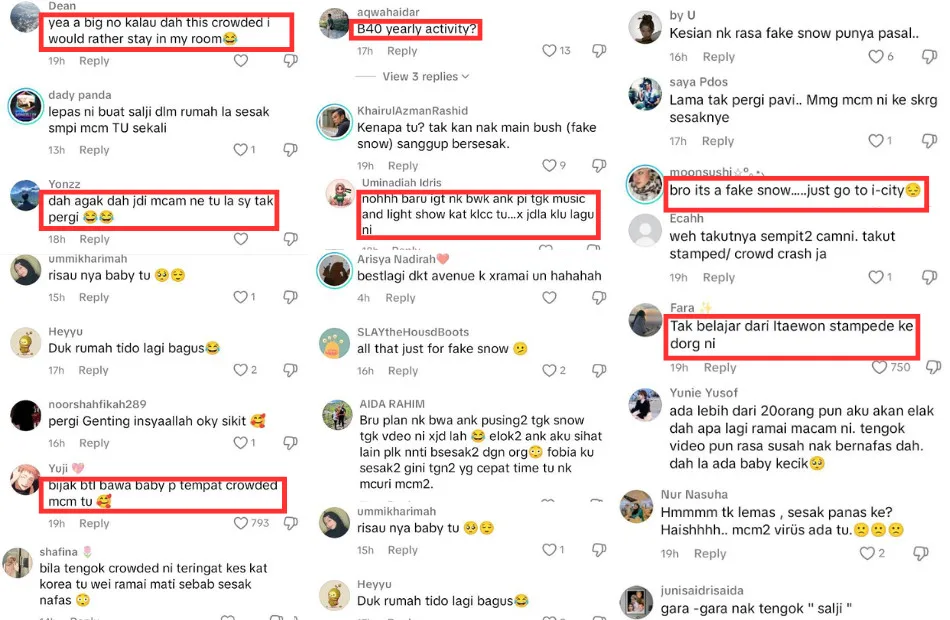Dislike Nur Nasuha's comment
The image size is (950, 620).
tap(921, 553)
